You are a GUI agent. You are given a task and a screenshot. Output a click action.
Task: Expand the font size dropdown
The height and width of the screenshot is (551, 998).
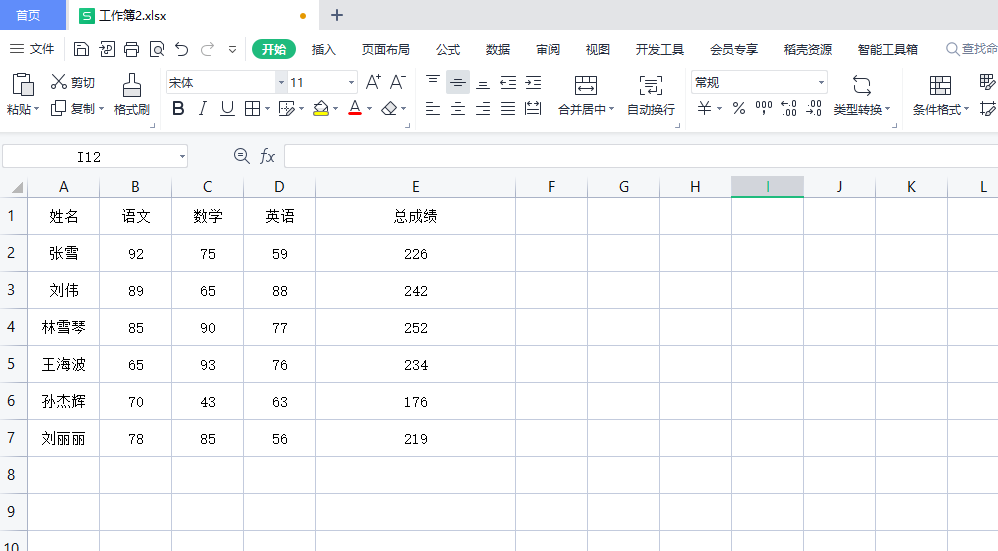351,83
